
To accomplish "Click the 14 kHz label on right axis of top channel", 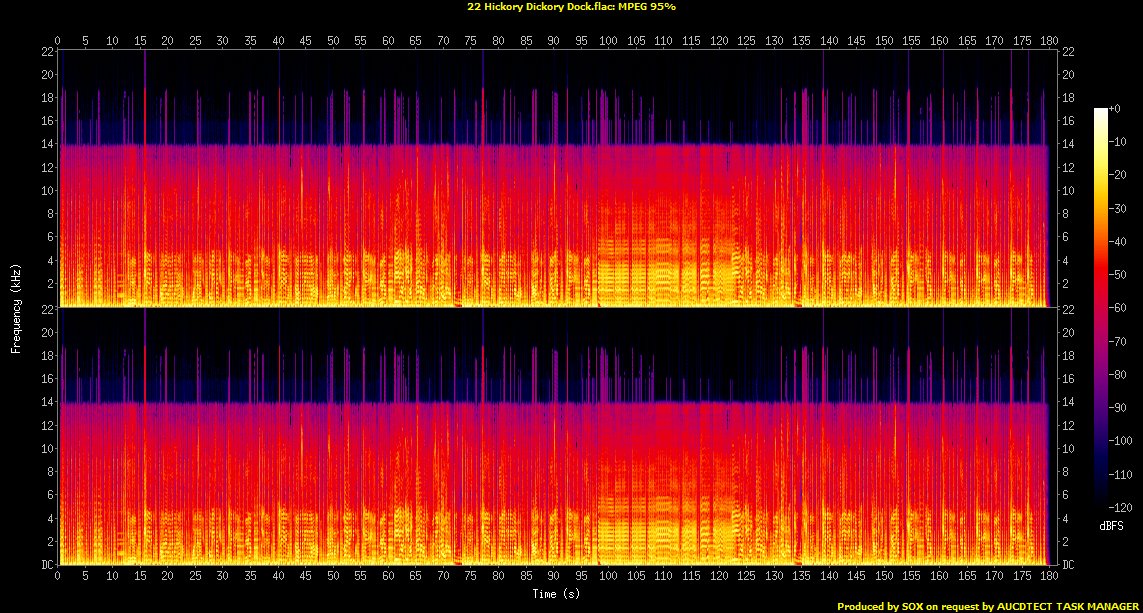I will 1066,144.
